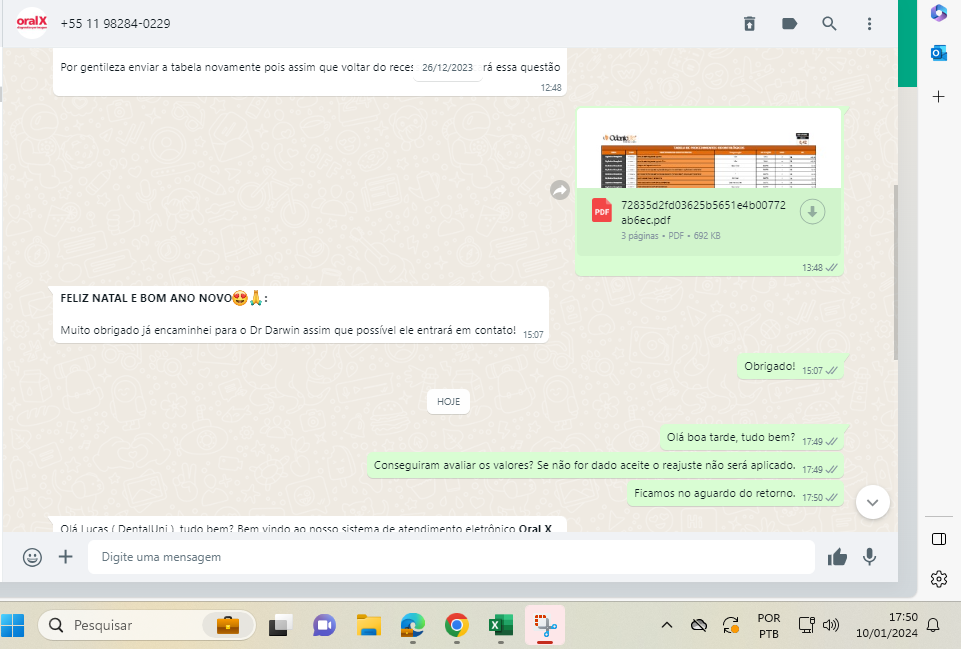Open the chat options three-dot menu
The height and width of the screenshot is (649, 961).
click(x=869, y=24)
